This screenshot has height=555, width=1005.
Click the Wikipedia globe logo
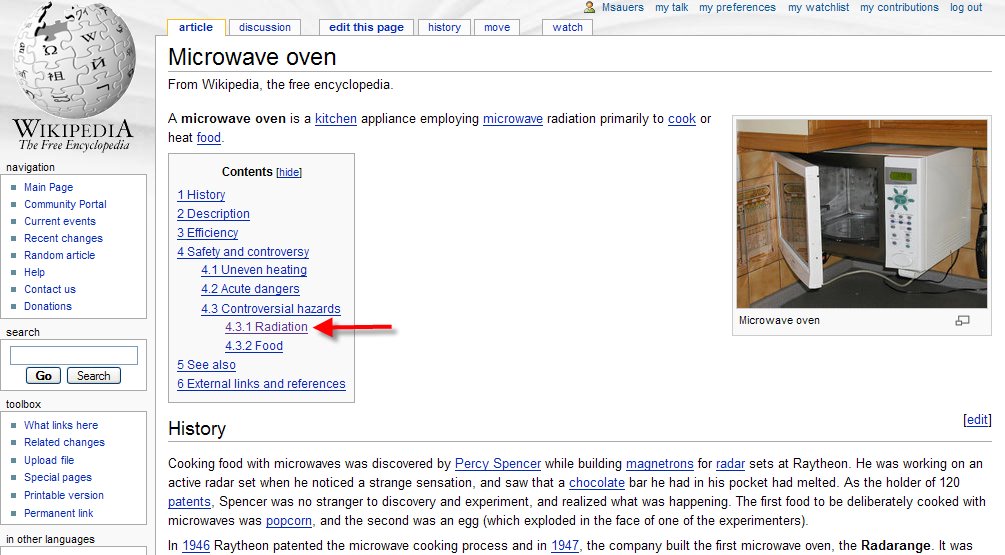point(72,62)
